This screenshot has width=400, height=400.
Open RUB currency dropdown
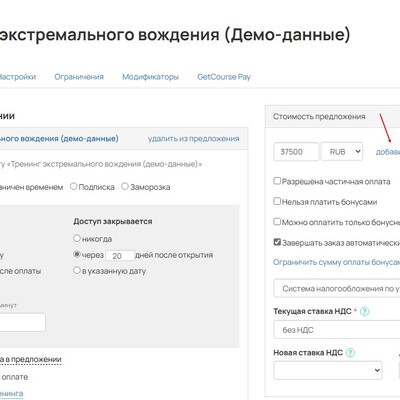pos(342,152)
